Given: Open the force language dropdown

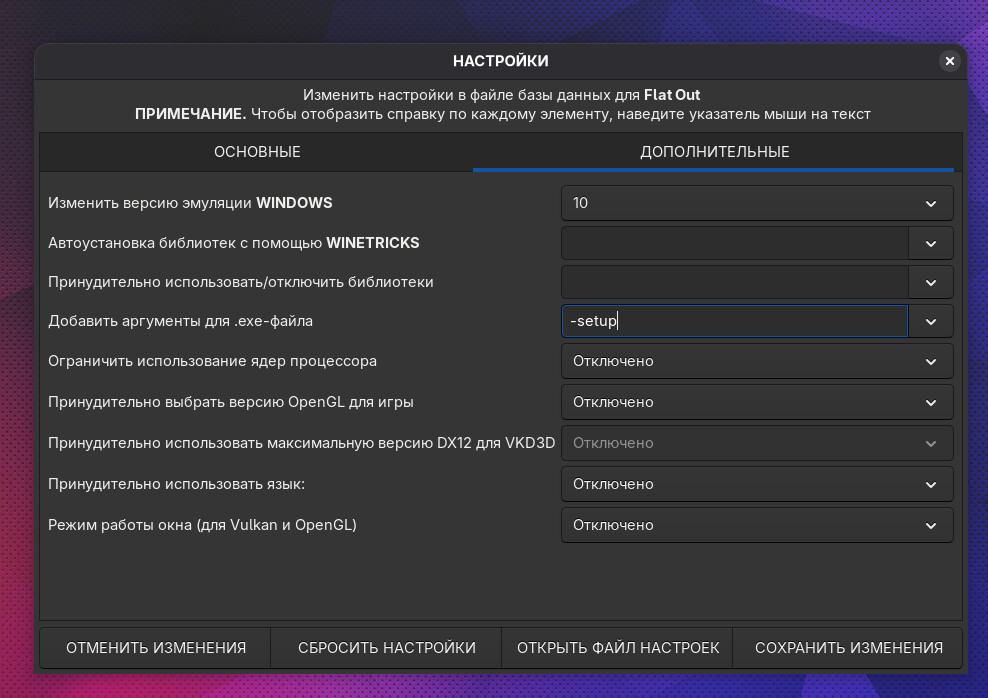Looking at the screenshot, I should click(x=756, y=484).
